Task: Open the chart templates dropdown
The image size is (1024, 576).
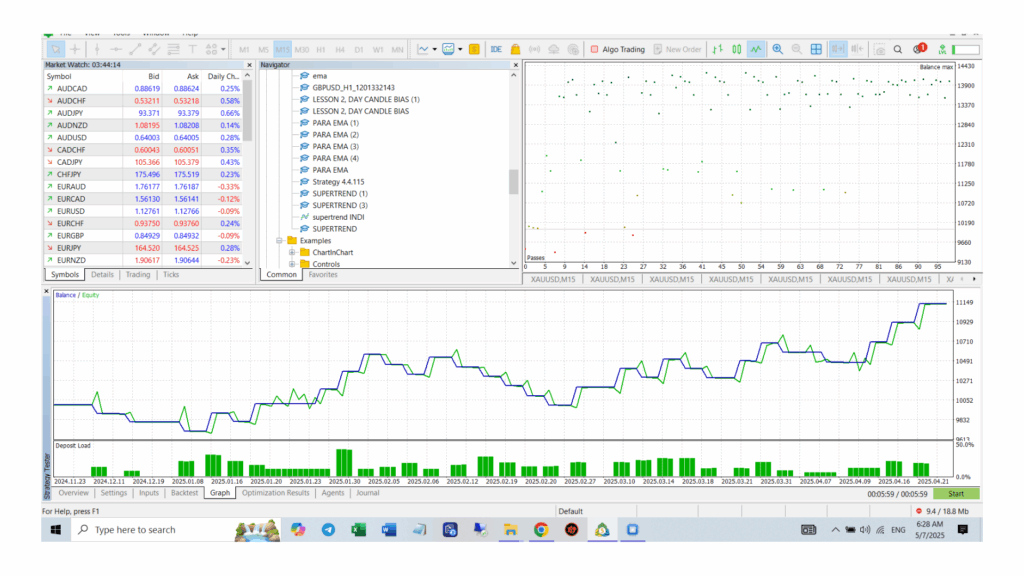Action: coord(460,50)
